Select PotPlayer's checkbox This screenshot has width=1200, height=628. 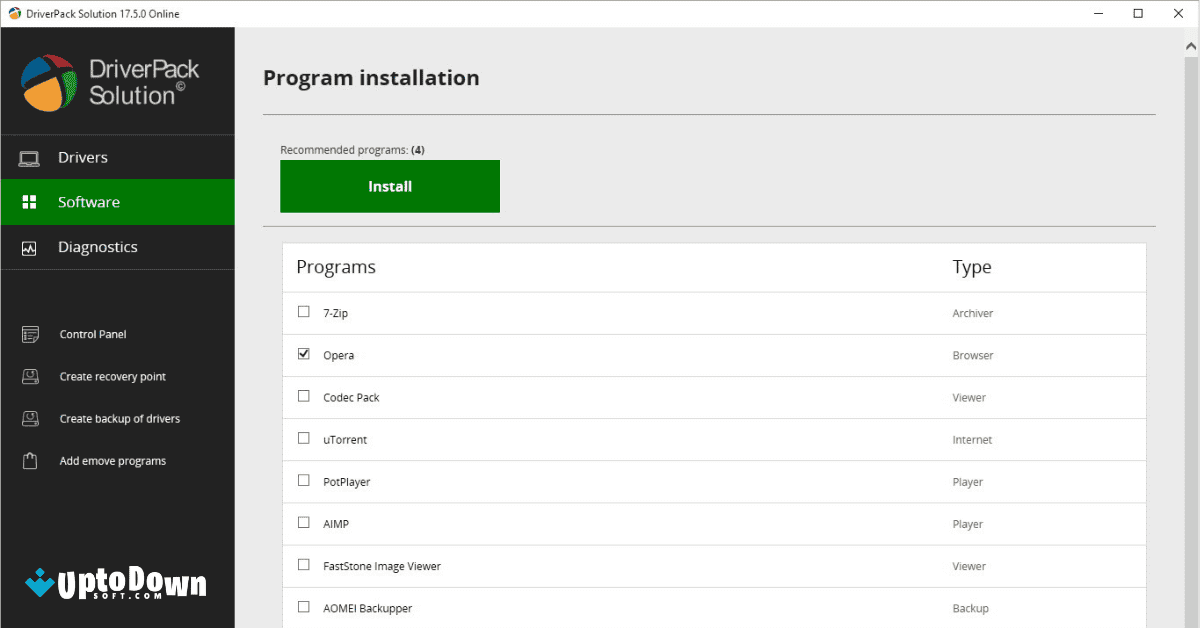click(304, 480)
